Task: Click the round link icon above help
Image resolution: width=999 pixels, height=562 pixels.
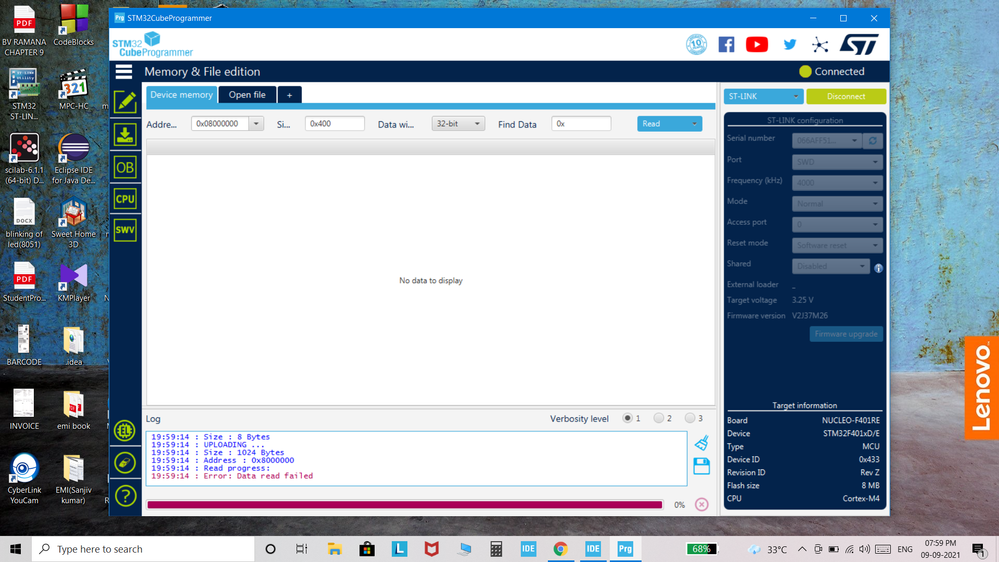Action: click(x=125, y=463)
